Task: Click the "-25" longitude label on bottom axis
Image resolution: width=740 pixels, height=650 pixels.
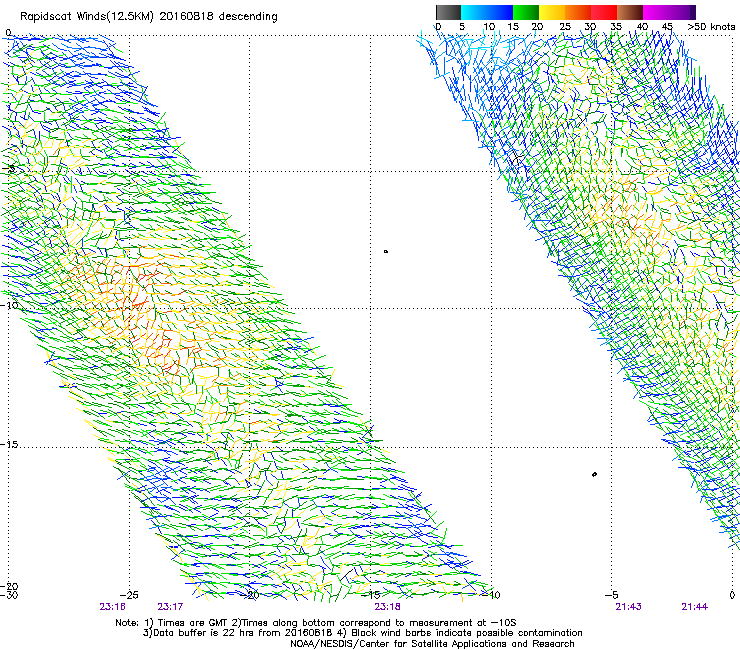Action: pyautogui.click(x=129, y=595)
